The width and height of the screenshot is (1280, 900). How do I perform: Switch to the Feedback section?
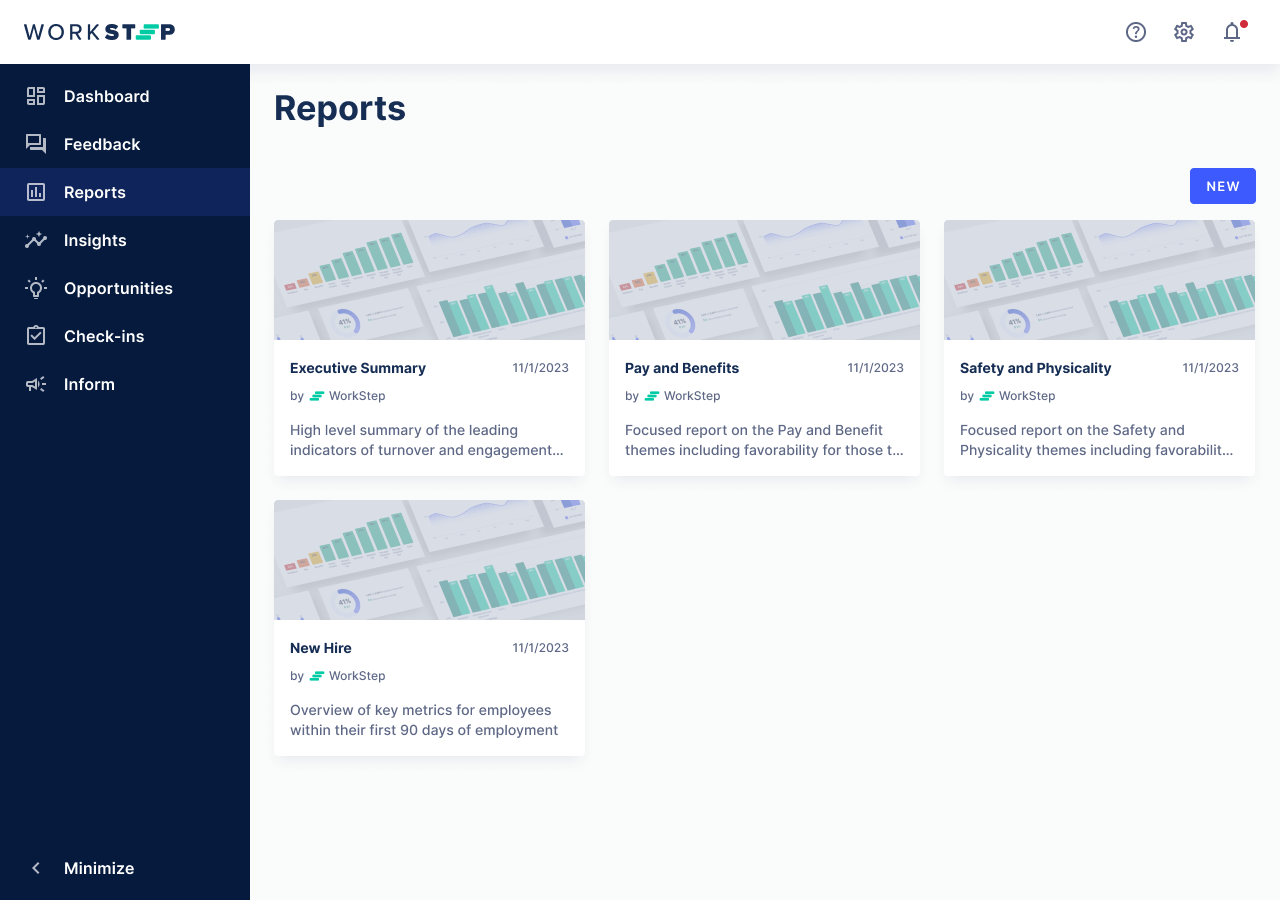(x=102, y=144)
